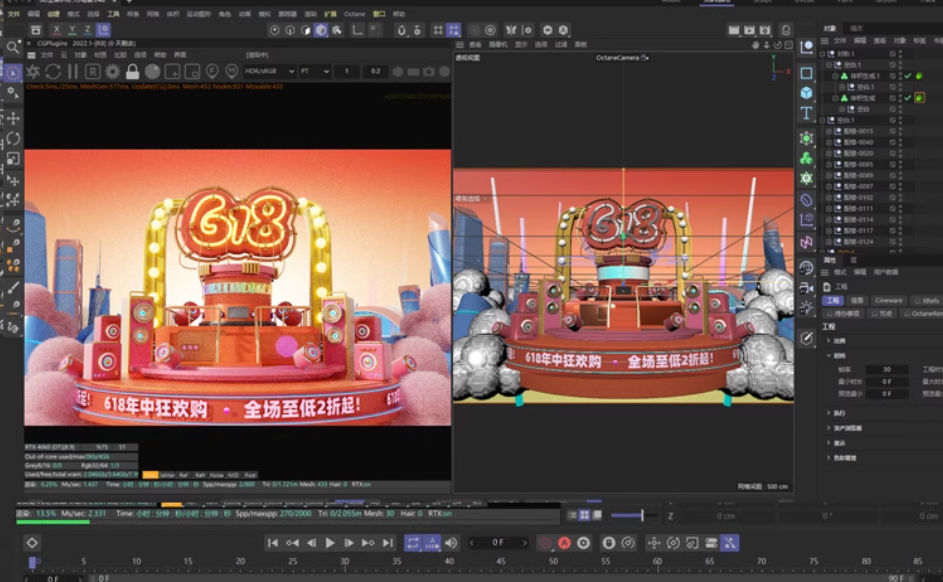The image size is (943, 582).
Task: Pause the Octane live render
Action: pos(72,72)
